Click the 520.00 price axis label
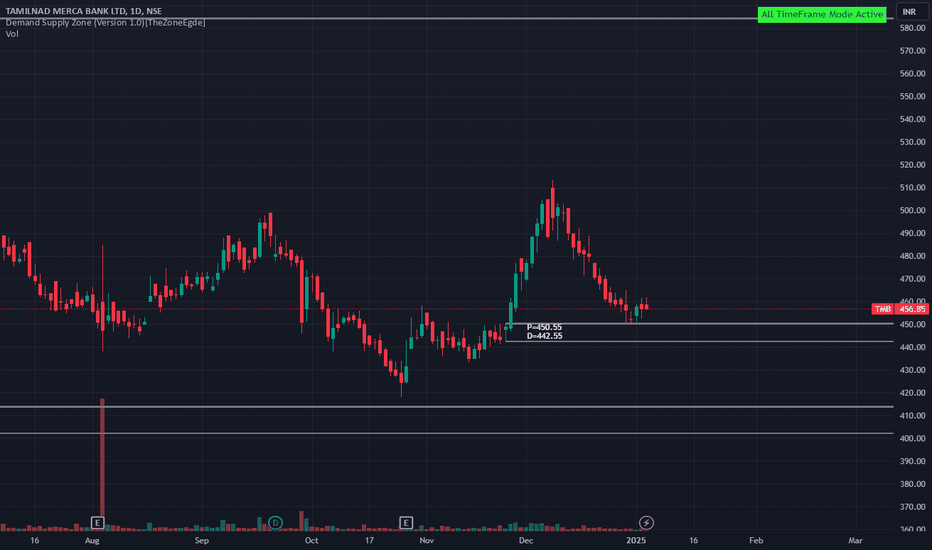This screenshot has width=932, height=550. pos(912,165)
